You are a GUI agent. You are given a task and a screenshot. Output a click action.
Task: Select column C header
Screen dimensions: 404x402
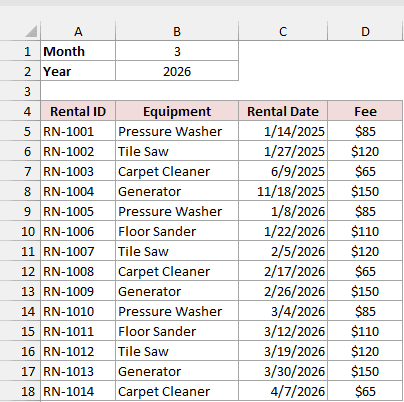click(x=283, y=31)
